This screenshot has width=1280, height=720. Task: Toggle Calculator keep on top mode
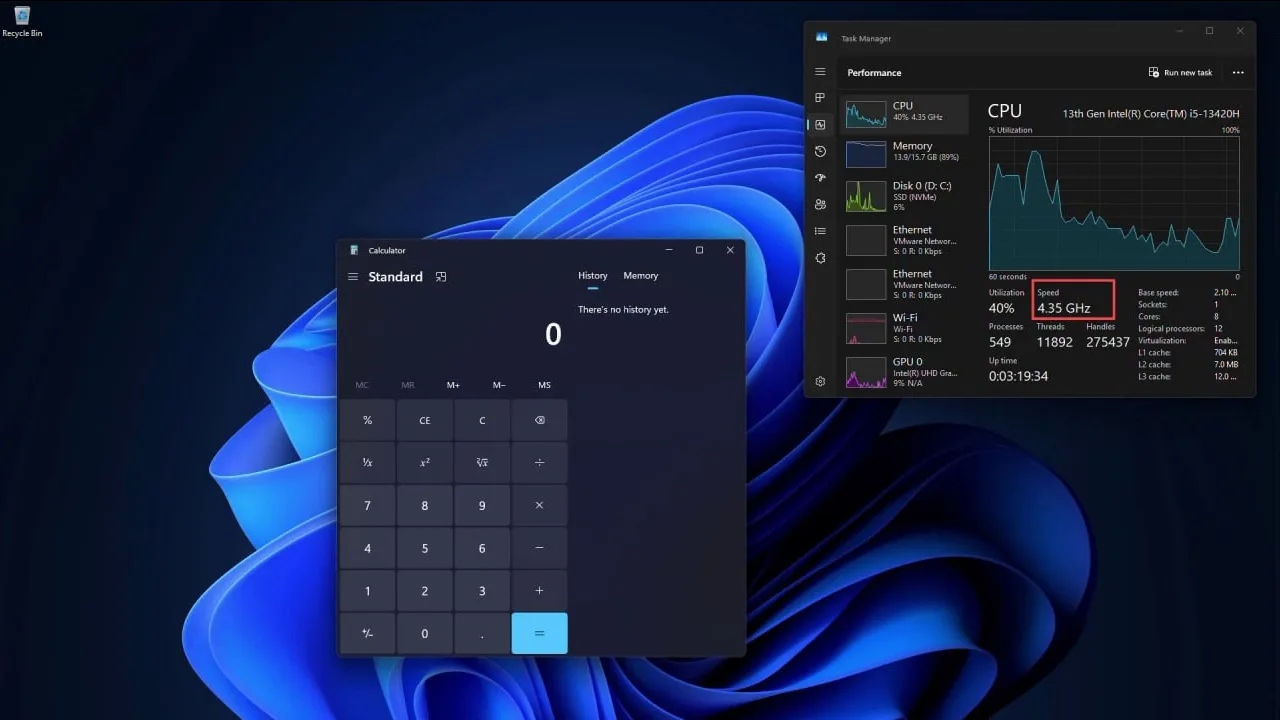tap(441, 277)
